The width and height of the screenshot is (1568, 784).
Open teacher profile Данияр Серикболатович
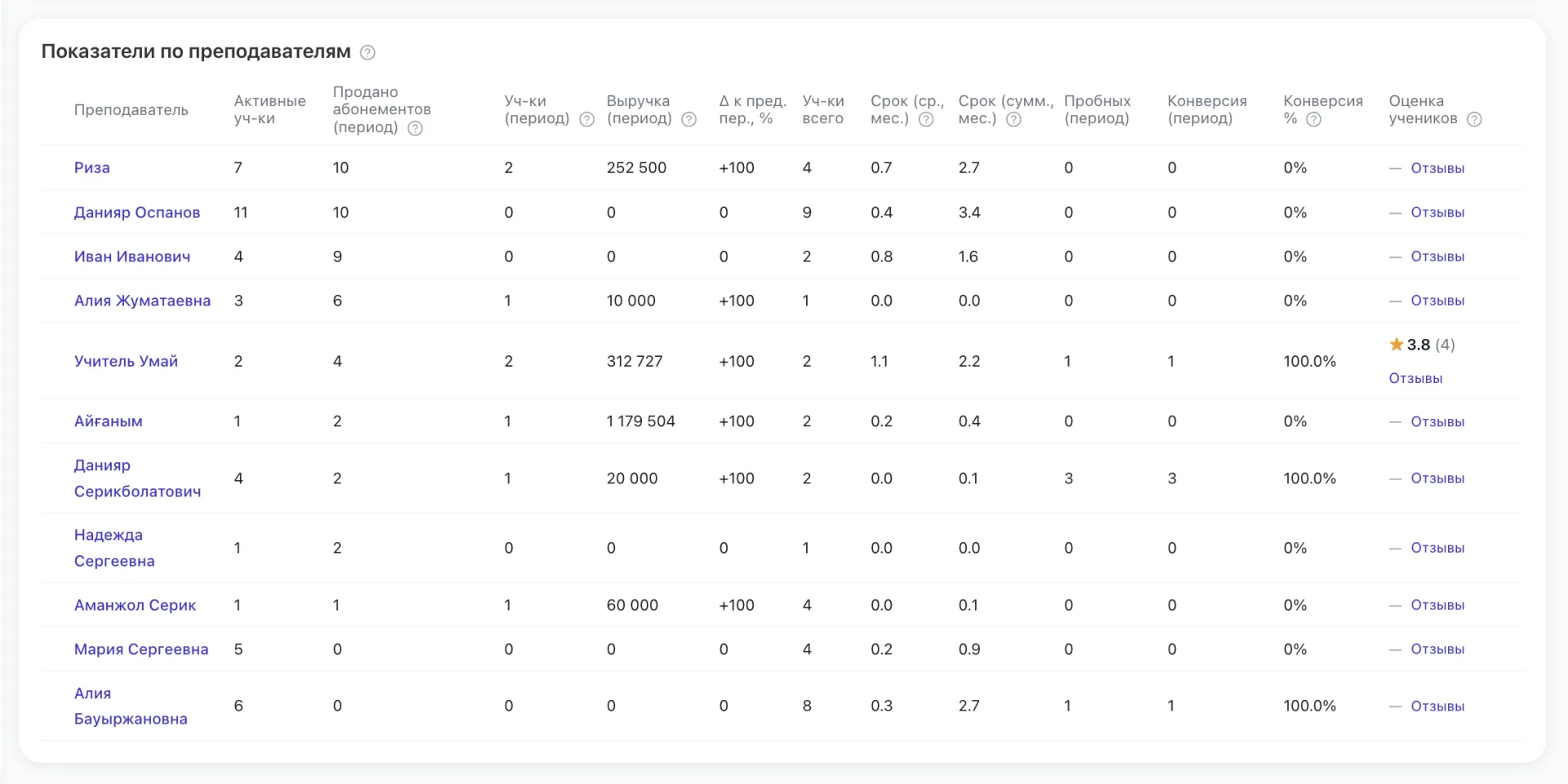tap(137, 478)
